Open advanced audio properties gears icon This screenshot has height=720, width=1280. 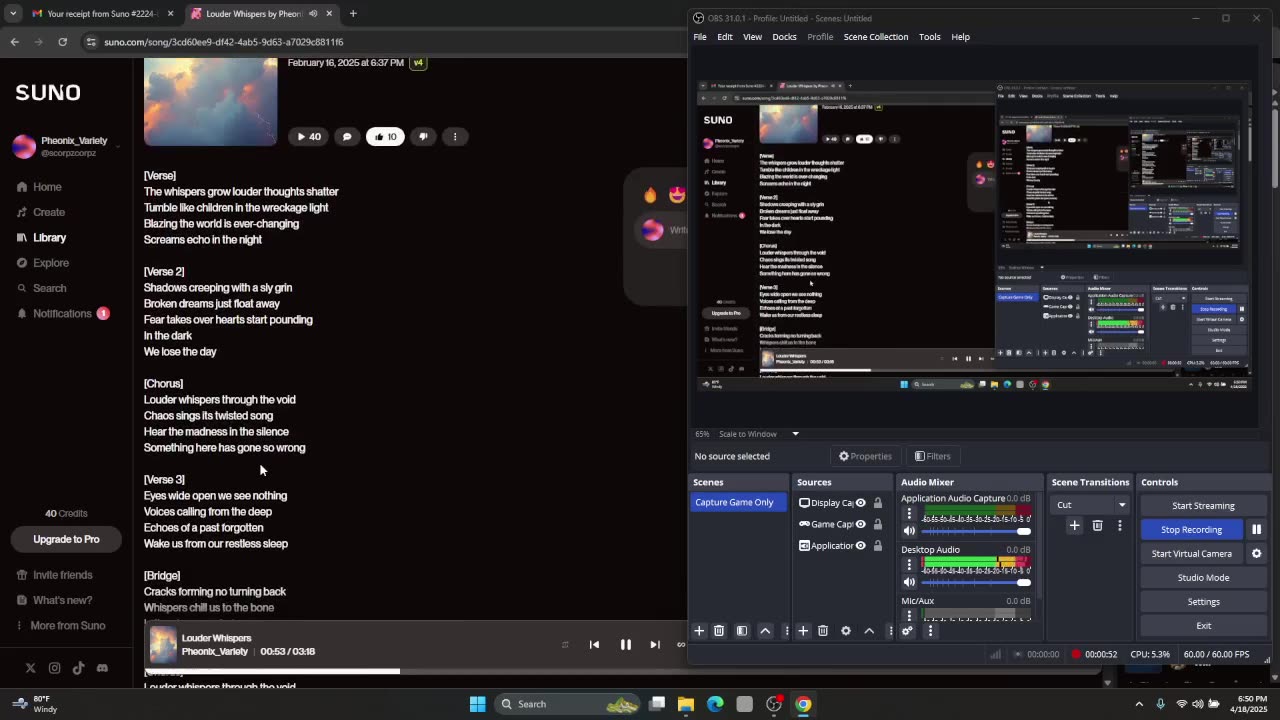907,631
